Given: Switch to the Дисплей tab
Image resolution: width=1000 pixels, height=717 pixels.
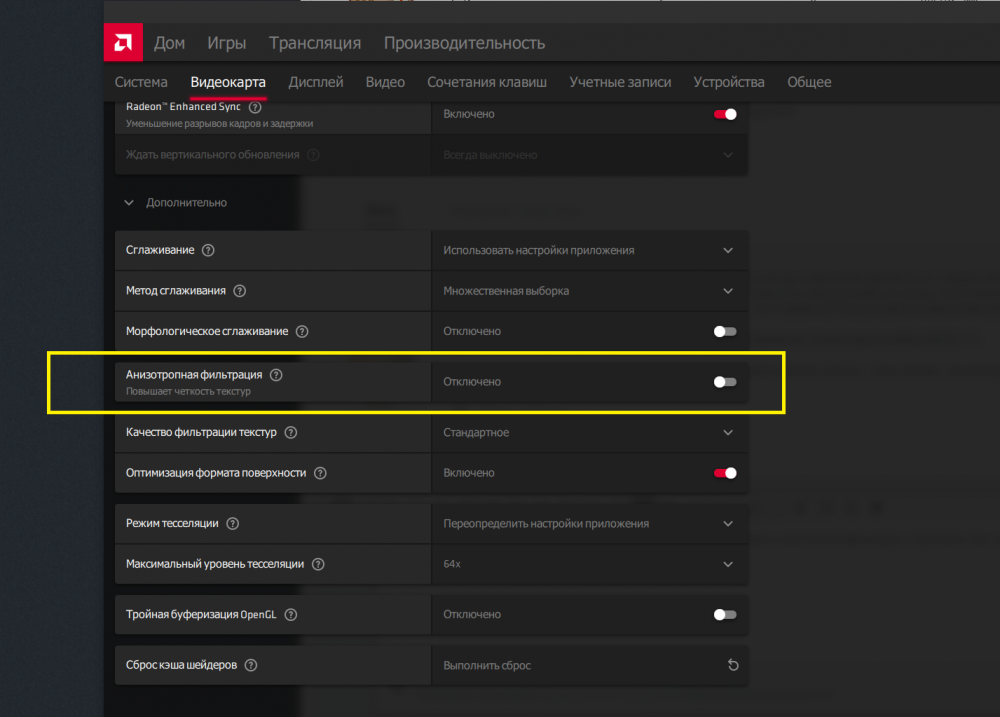Looking at the screenshot, I should 316,82.
